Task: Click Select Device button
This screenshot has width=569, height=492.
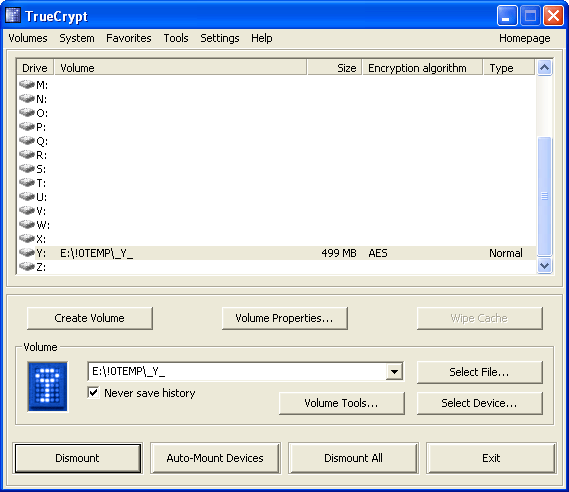Action: click(479, 403)
